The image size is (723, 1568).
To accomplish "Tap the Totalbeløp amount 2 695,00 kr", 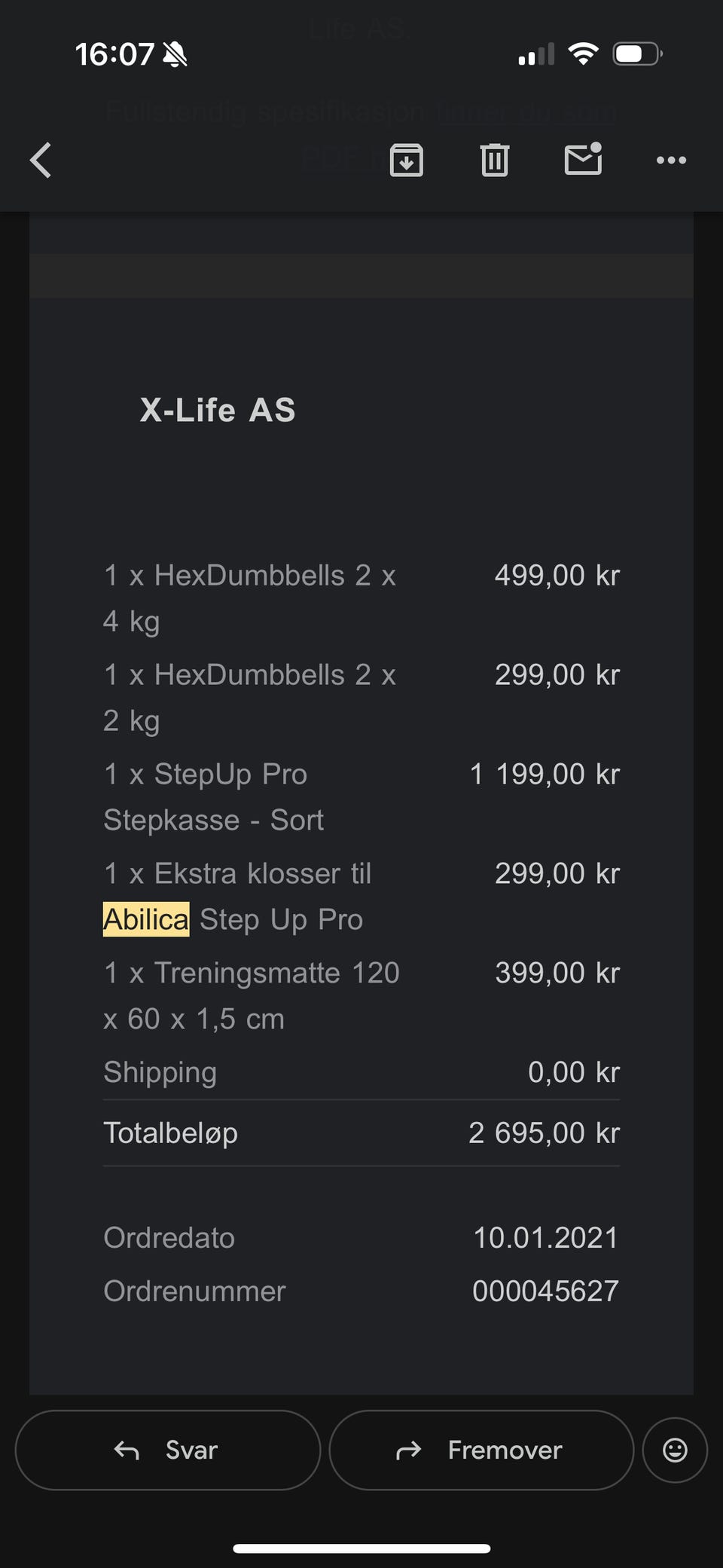I will 544,1132.
